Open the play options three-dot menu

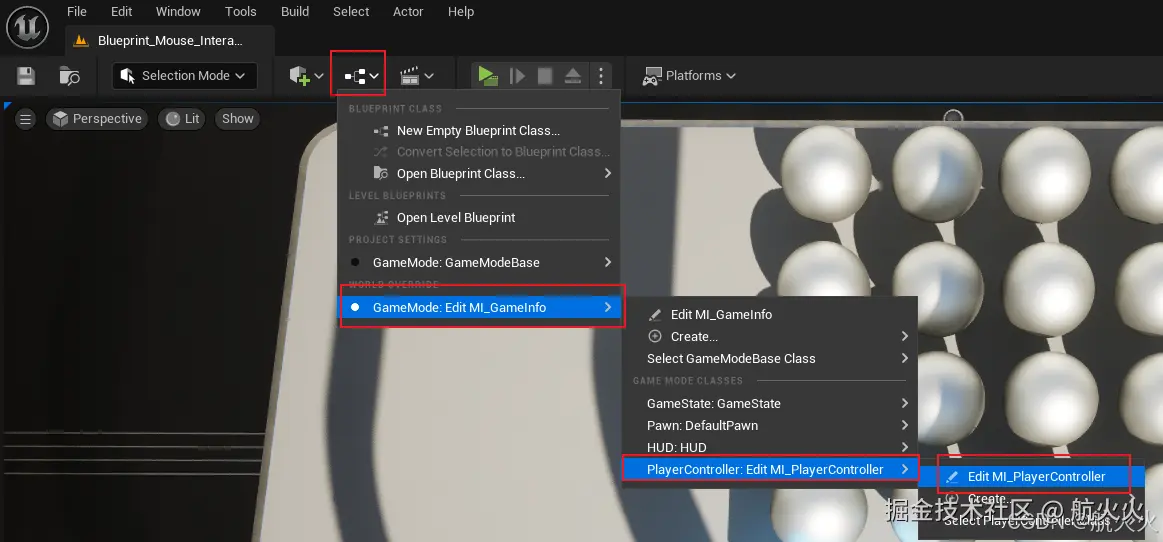click(x=601, y=76)
